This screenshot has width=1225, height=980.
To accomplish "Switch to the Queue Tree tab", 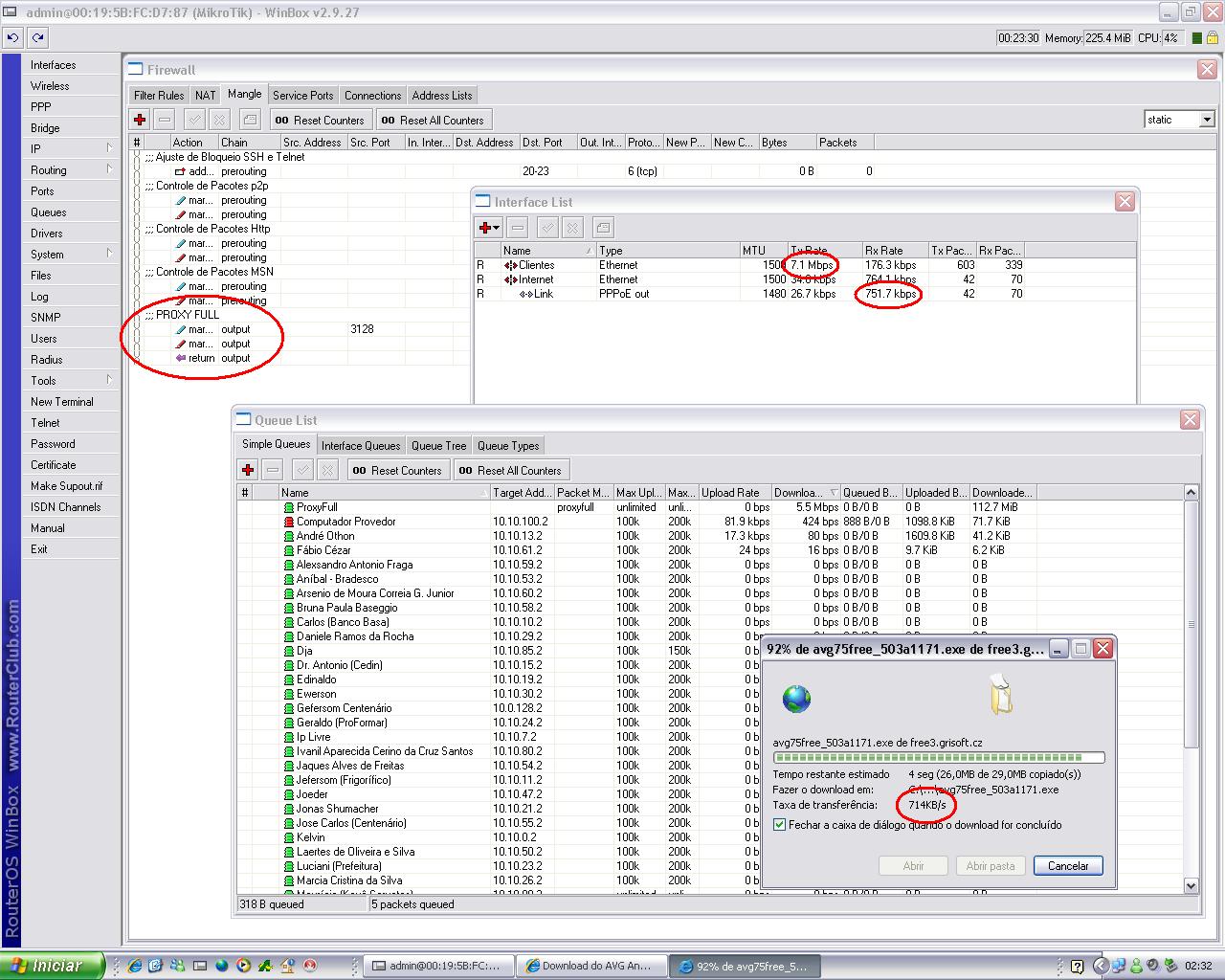I will (438, 446).
